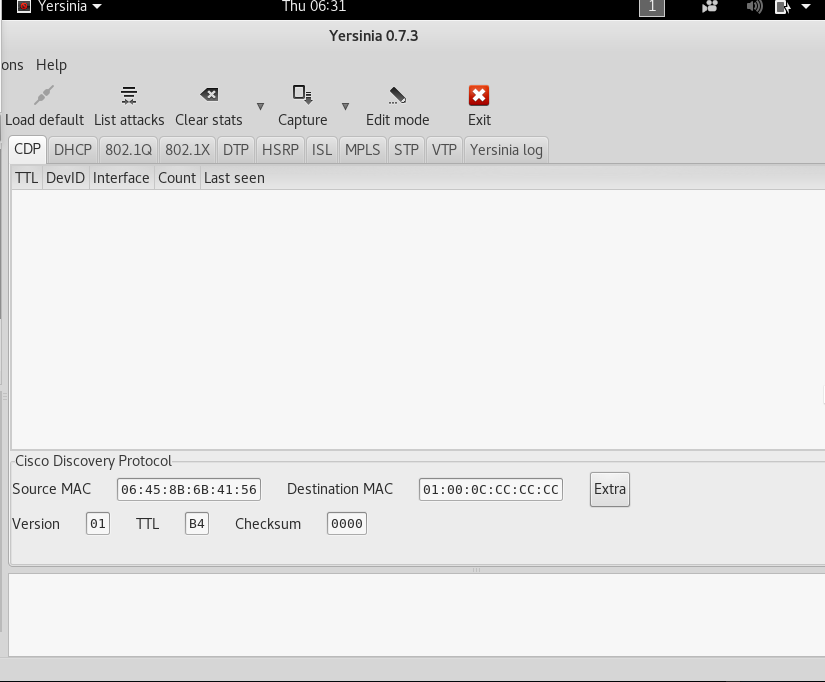Switch to the STP tab
Screen dimensions: 825x682
coord(406,150)
